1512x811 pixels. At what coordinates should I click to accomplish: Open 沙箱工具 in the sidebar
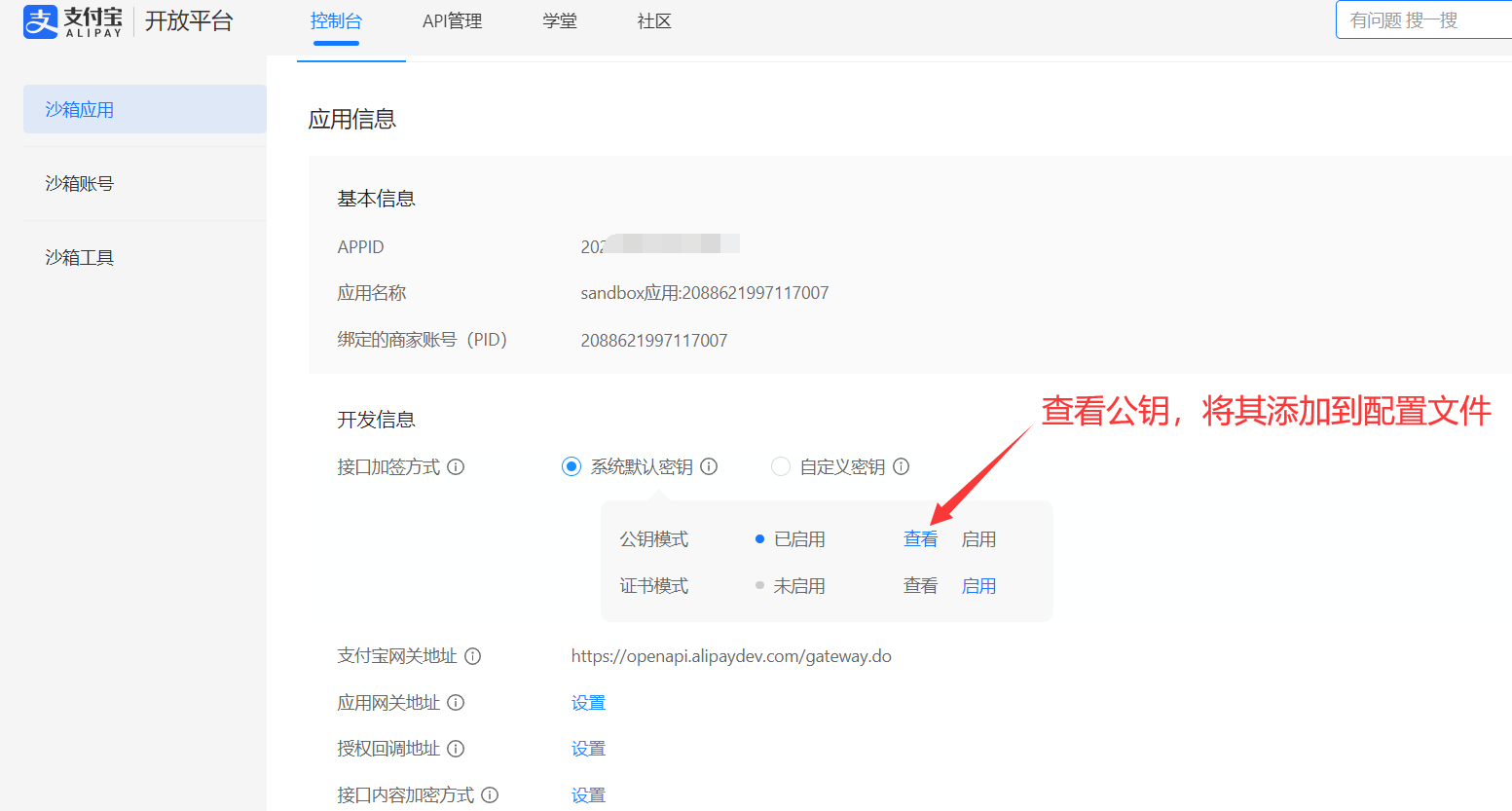pyautogui.click(x=80, y=257)
